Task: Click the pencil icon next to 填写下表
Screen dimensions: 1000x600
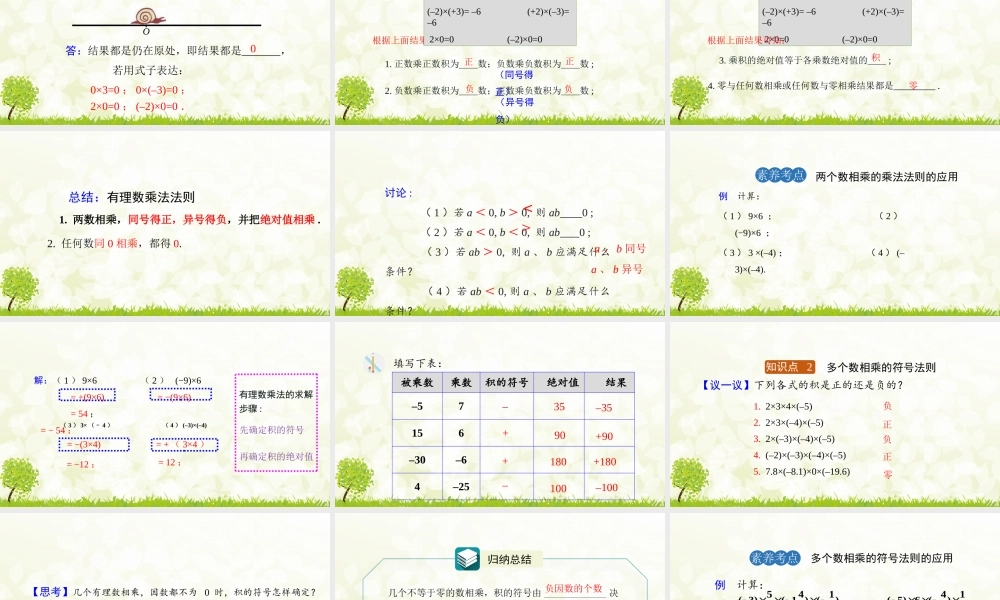Action: (x=373, y=363)
